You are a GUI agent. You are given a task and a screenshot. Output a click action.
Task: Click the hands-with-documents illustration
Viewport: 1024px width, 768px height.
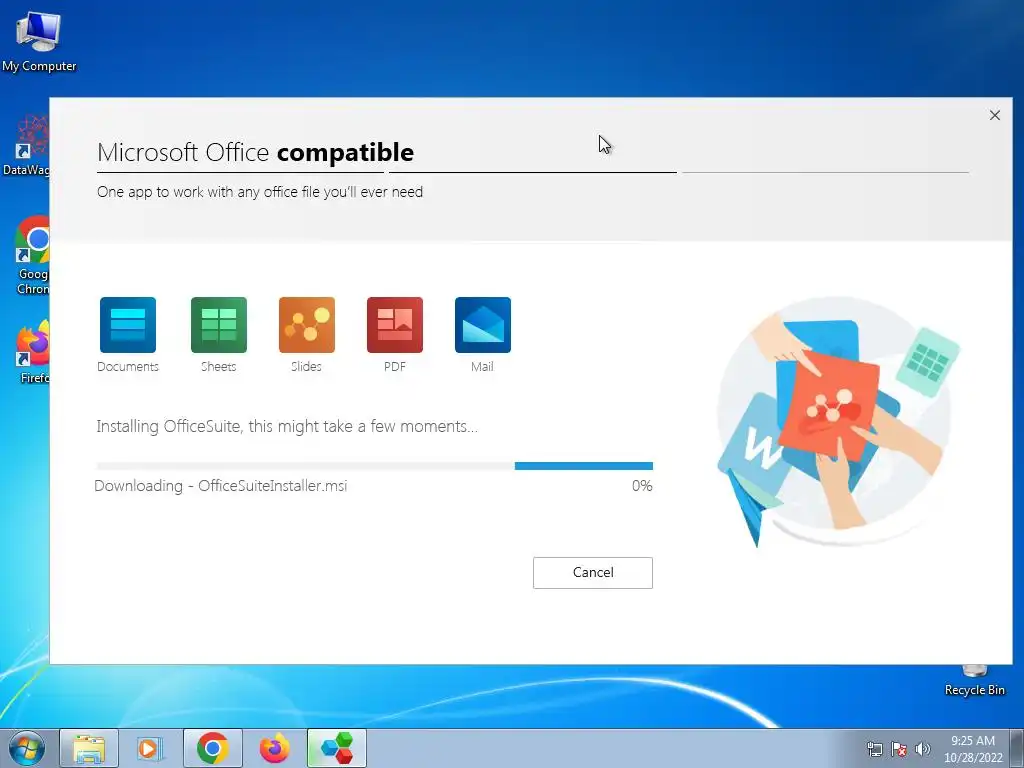(837, 421)
